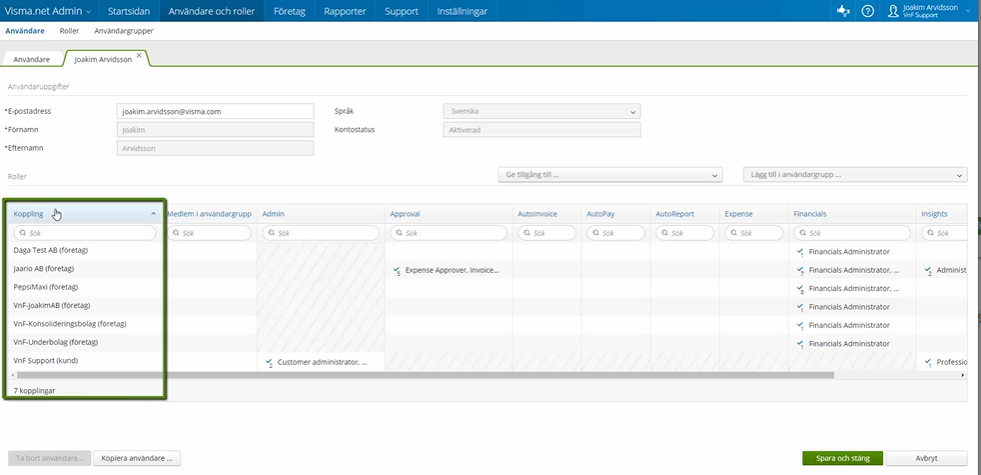The height and width of the screenshot is (475, 981).
Task: Open the Lägg till i användargrupp dropdown
Action: click(855, 175)
